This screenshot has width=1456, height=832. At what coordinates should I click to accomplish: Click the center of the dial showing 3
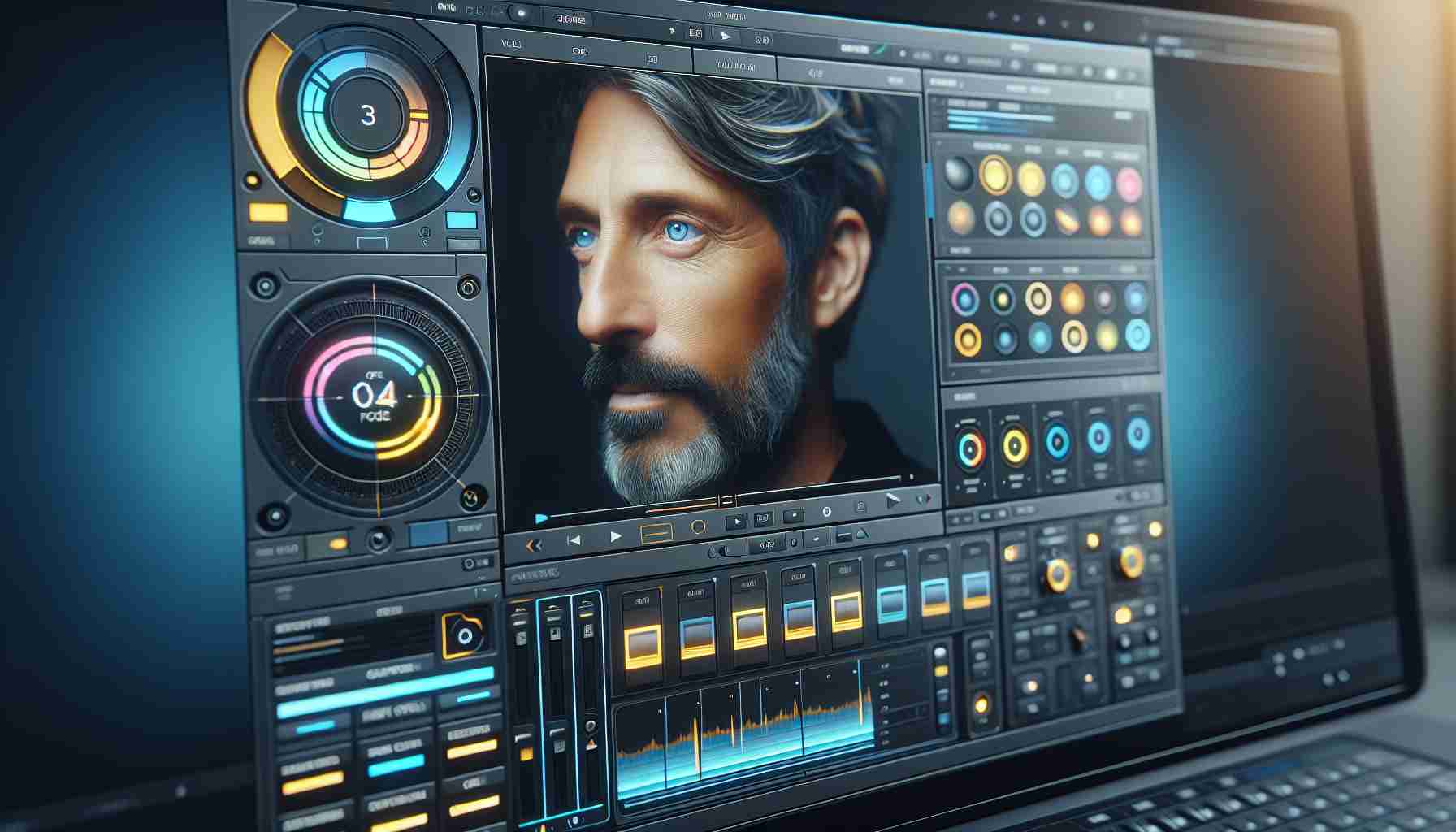tap(367, 115)
